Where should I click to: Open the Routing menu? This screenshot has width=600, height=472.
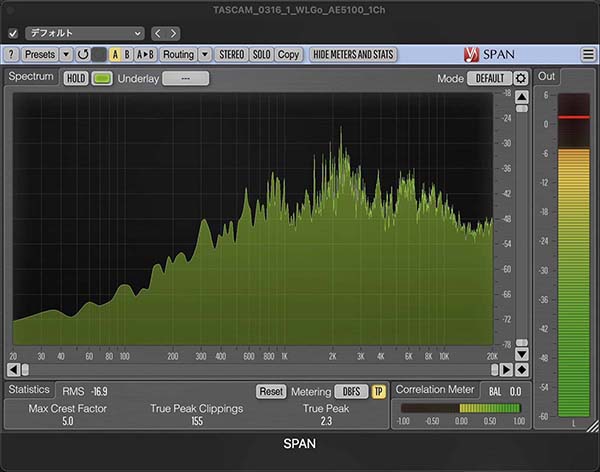(178, 55)
